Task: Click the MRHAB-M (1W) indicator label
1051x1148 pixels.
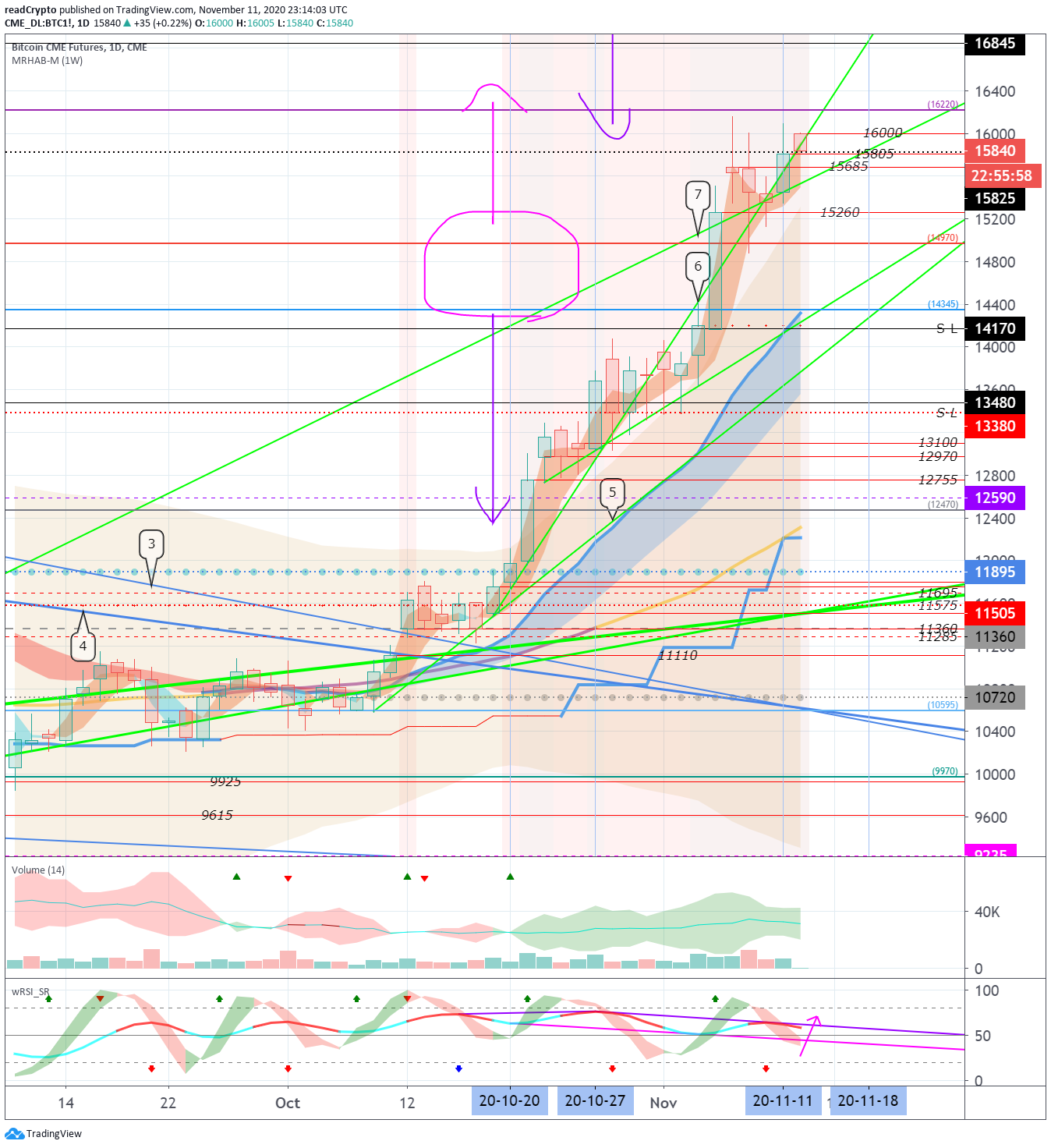Action: [x=48, y=60]
